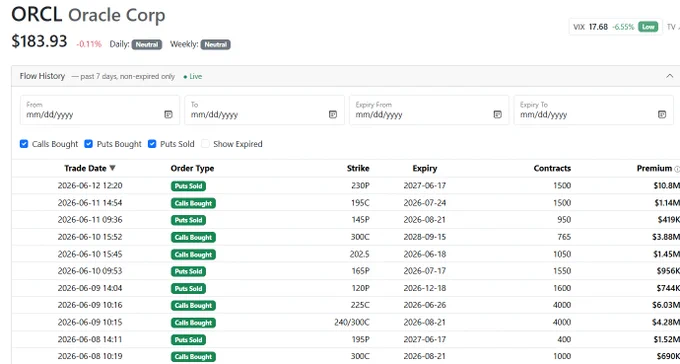The height and width of the screenshot is (364, 680).
Task: Click the $183.93 stock price
Action: click(x=39, y=42)
